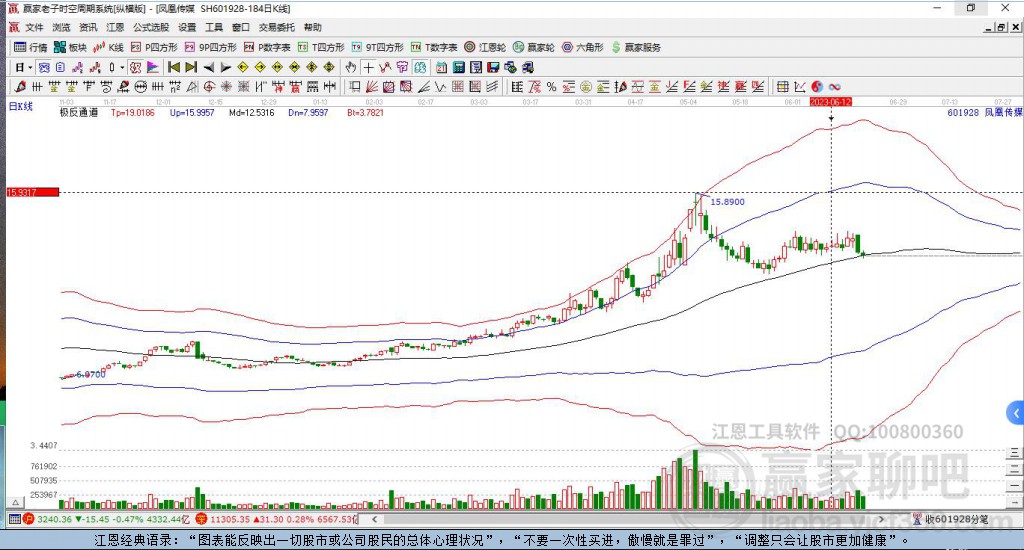
Task: Expand the dropdown beside the 0 icon
Action: (x=122, y=67)
